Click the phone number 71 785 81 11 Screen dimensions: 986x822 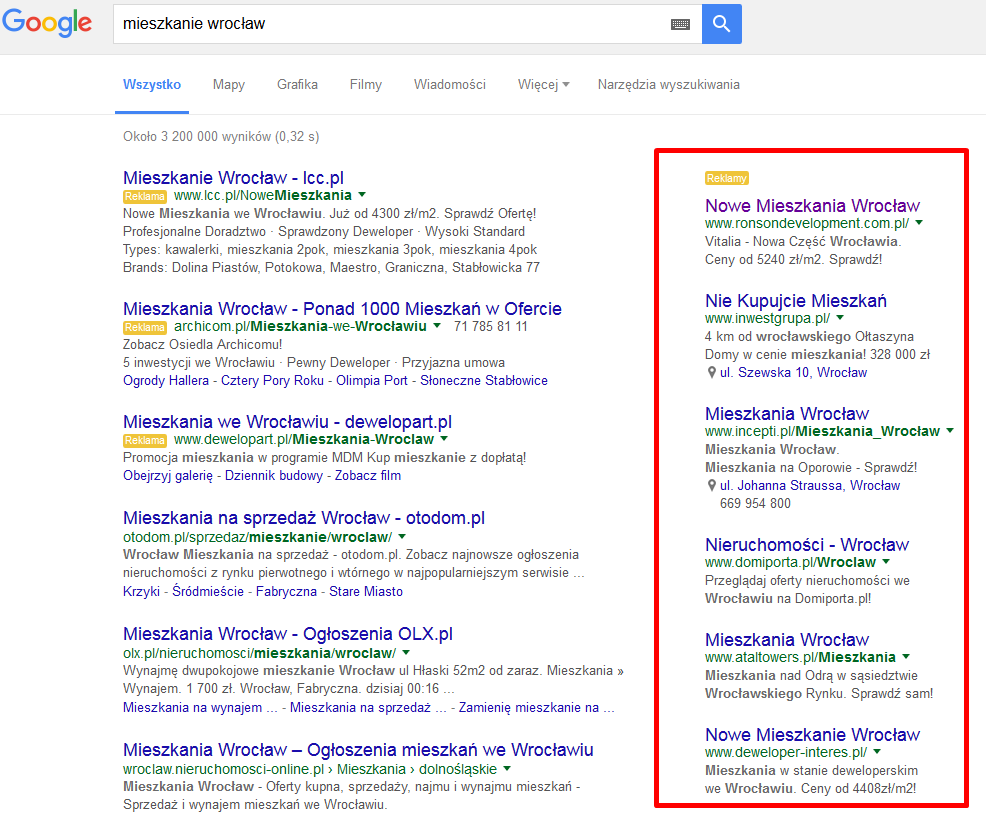pos(490,326)
